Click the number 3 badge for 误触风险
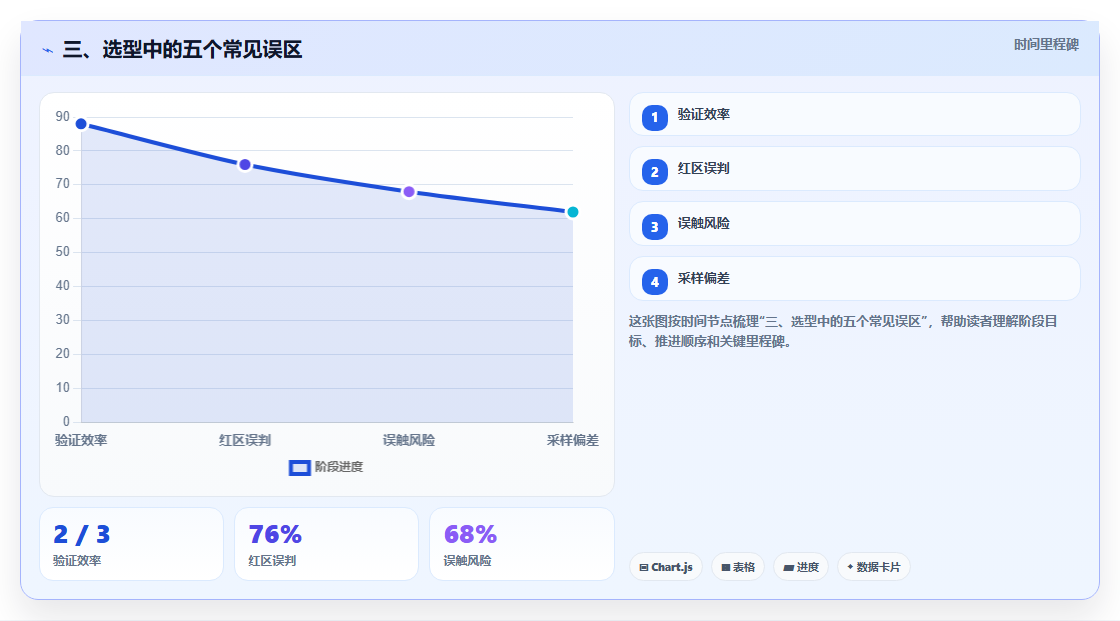Viewport: 1120px width, 621px height. pos(654,227)
